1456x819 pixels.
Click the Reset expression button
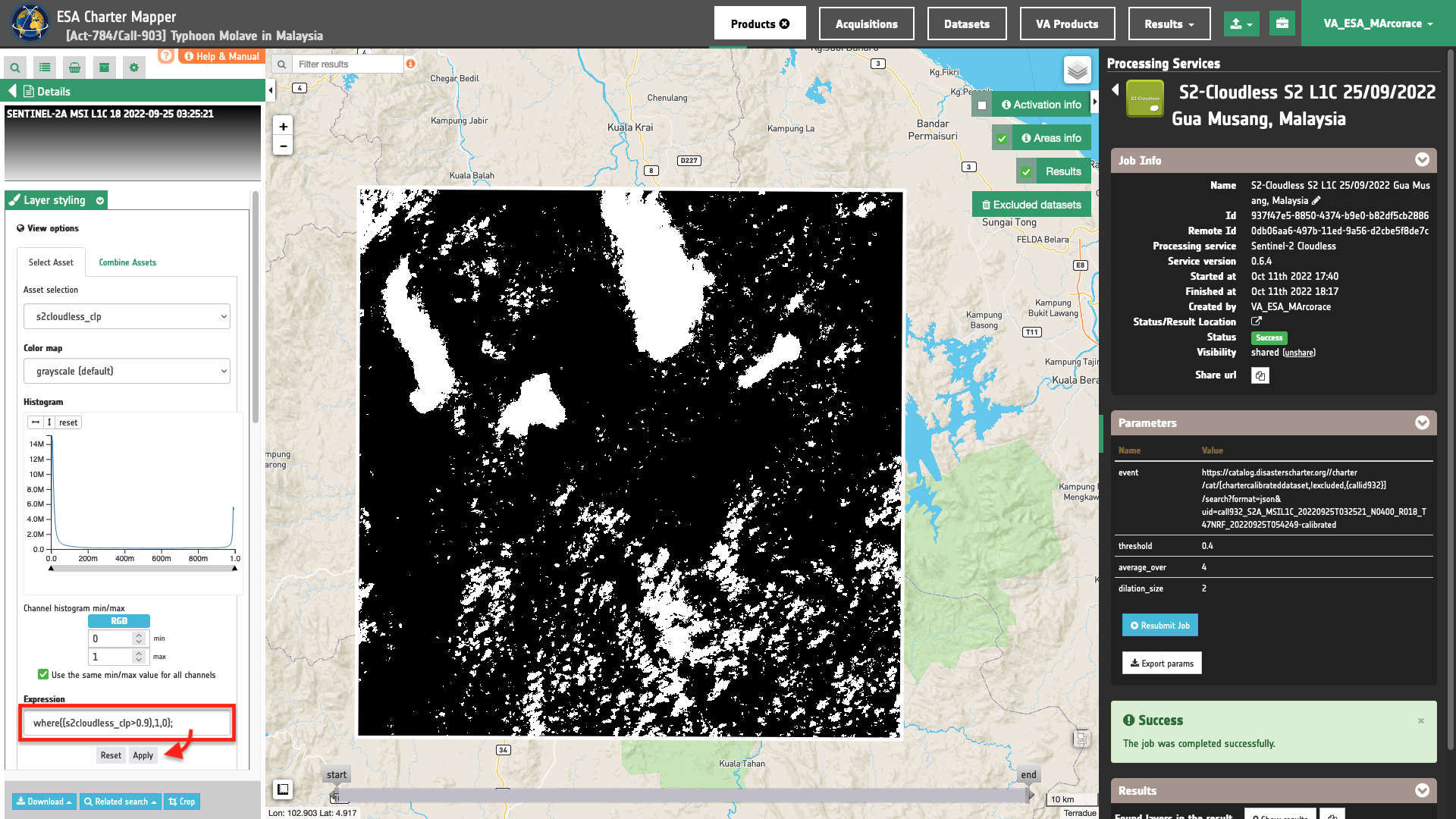[x=111, y=755]
